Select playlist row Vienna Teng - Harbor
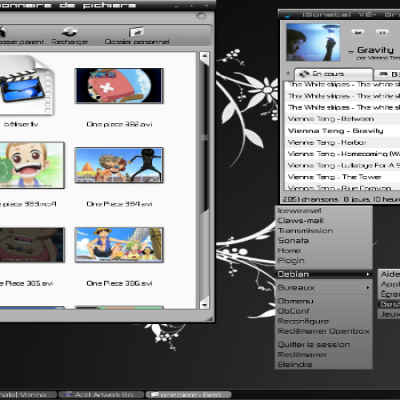 [342, 142]
